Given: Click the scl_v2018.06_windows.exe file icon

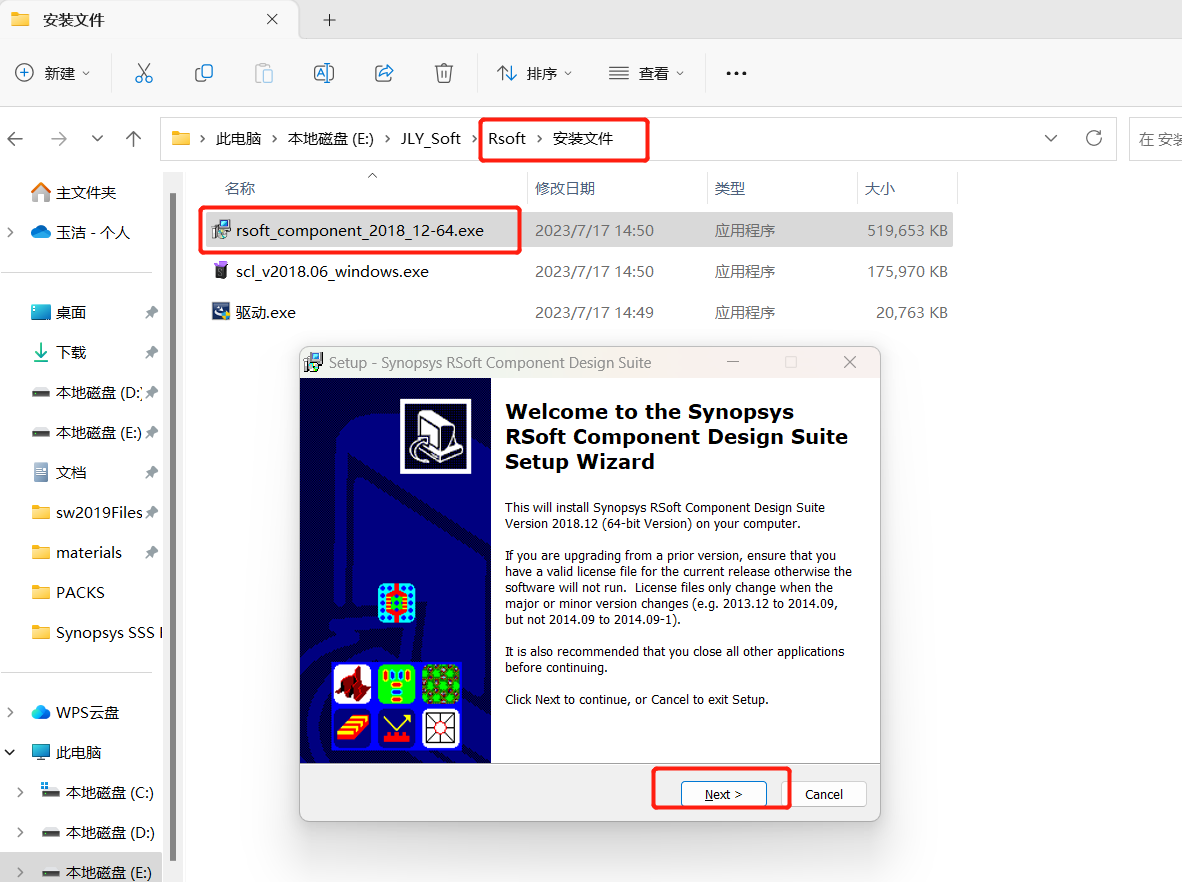Looking at the screenshot, I should pos(221,270).
